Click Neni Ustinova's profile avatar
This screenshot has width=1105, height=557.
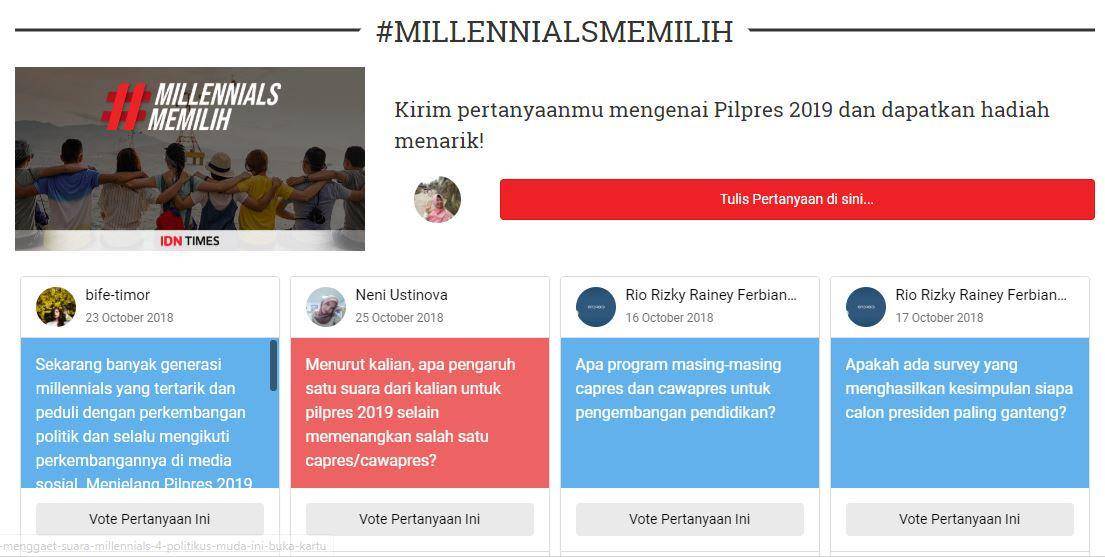click(326, 307)
